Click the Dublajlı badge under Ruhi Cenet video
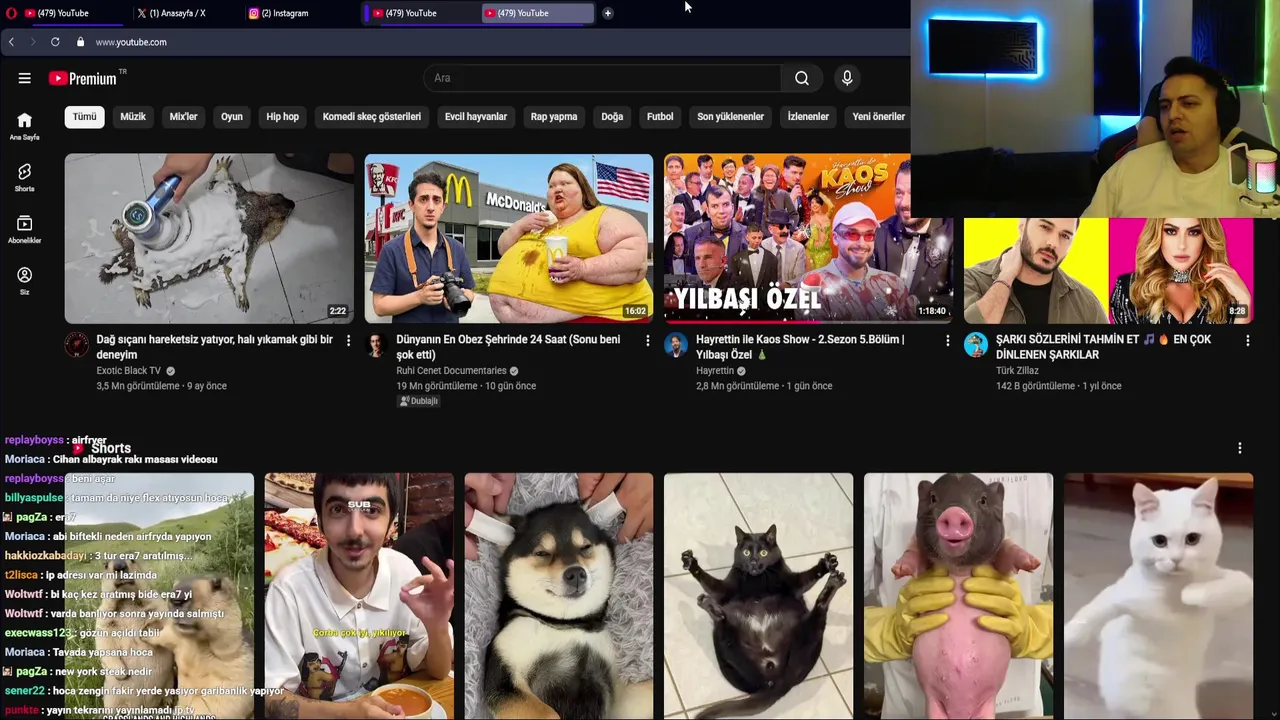Screen dimensions: 1280x720 pos(419,401)
